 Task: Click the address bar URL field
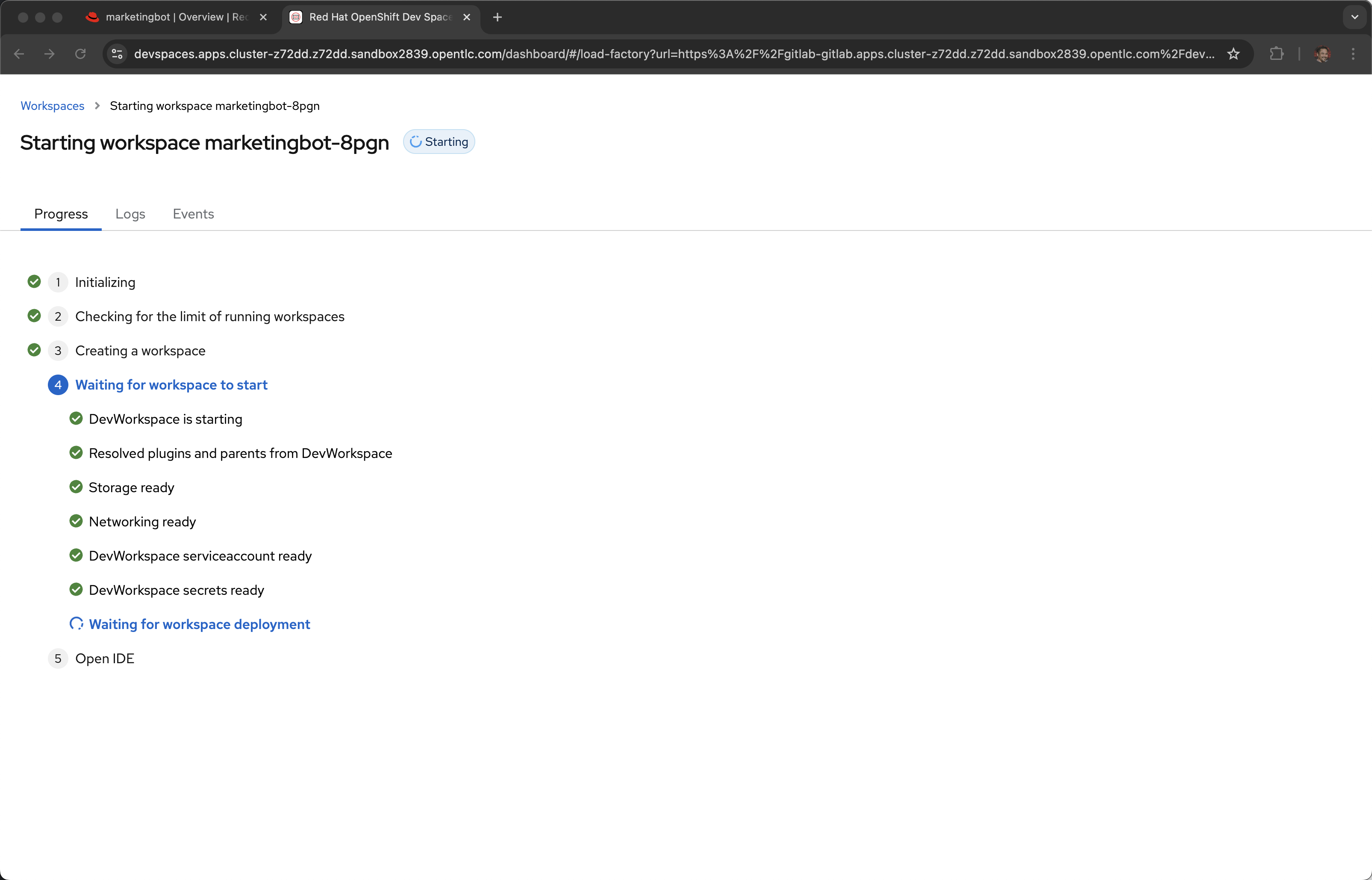[x=674, y=54]
